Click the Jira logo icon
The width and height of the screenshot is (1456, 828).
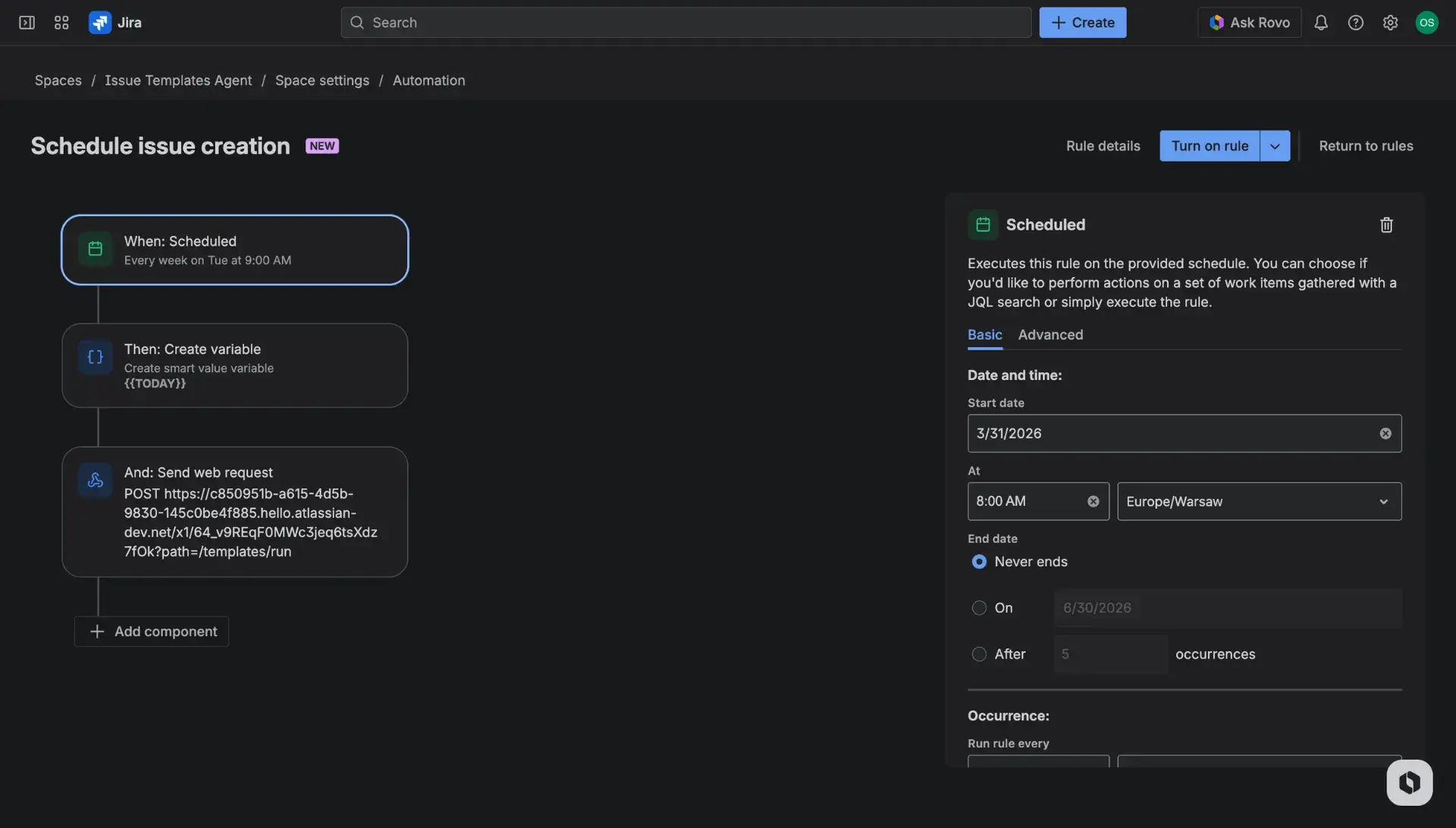[x=99, y=22]
